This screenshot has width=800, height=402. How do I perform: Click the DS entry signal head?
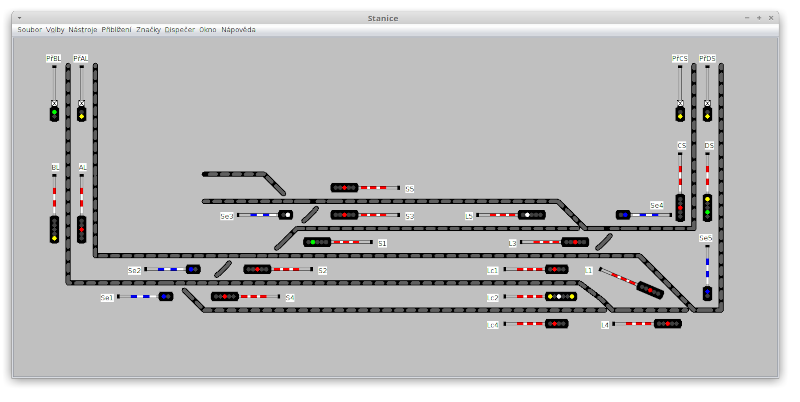[707, 207]
